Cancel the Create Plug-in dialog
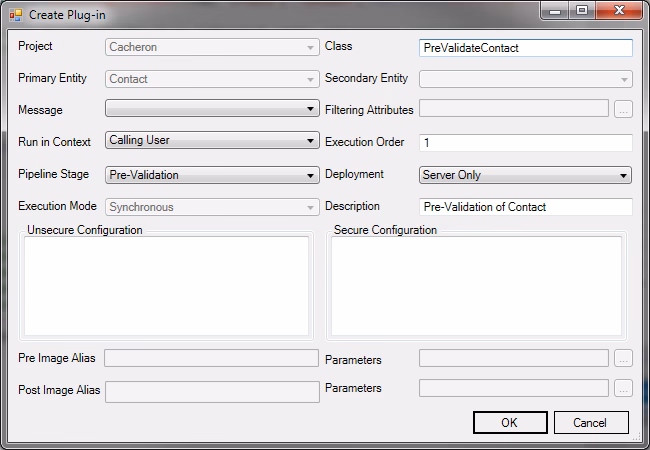650x450 pixels. (591, 423)
